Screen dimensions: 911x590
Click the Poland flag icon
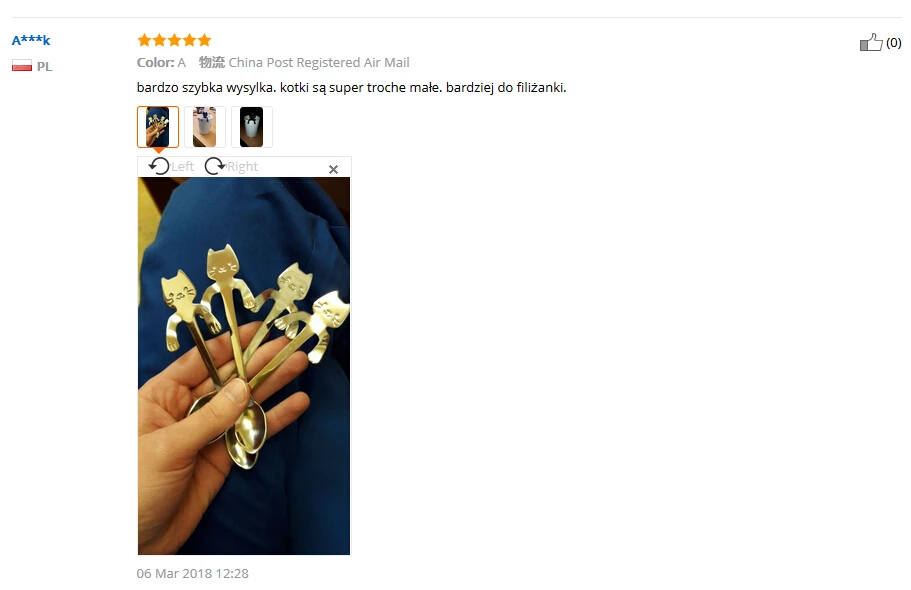[21, 66]
